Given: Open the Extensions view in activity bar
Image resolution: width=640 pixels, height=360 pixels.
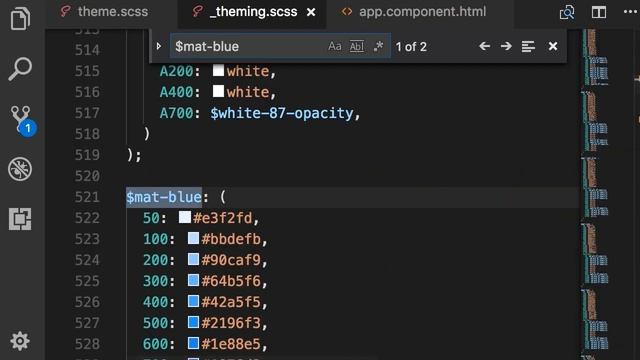Looking at the screenshot, I should (x=20, y=219).
